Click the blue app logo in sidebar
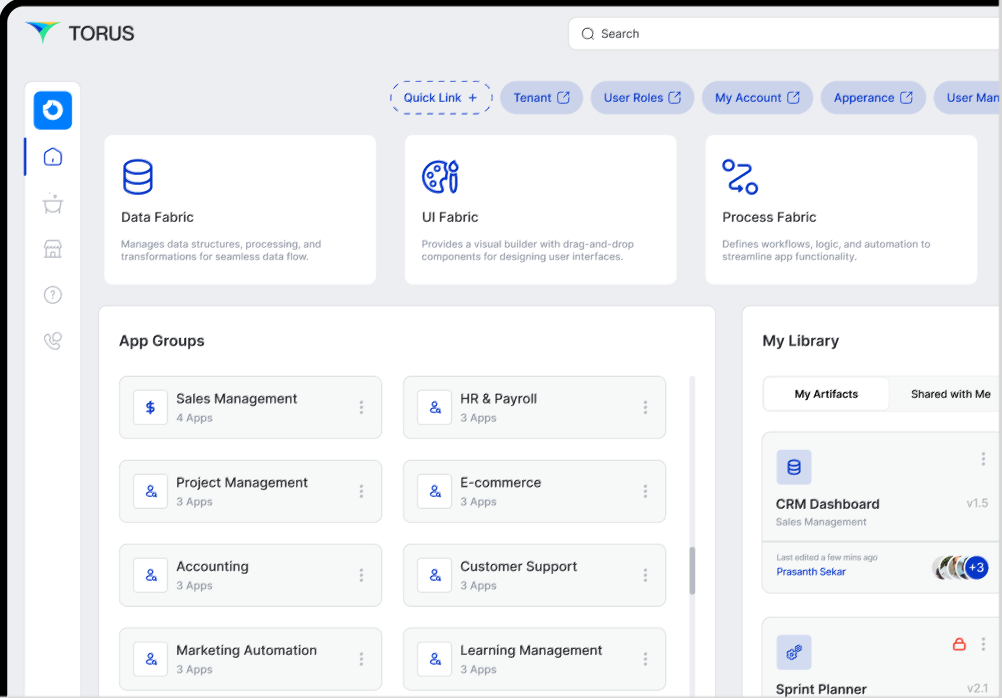The width and height of the screenshot is (1002, 698). pos(53,110)
